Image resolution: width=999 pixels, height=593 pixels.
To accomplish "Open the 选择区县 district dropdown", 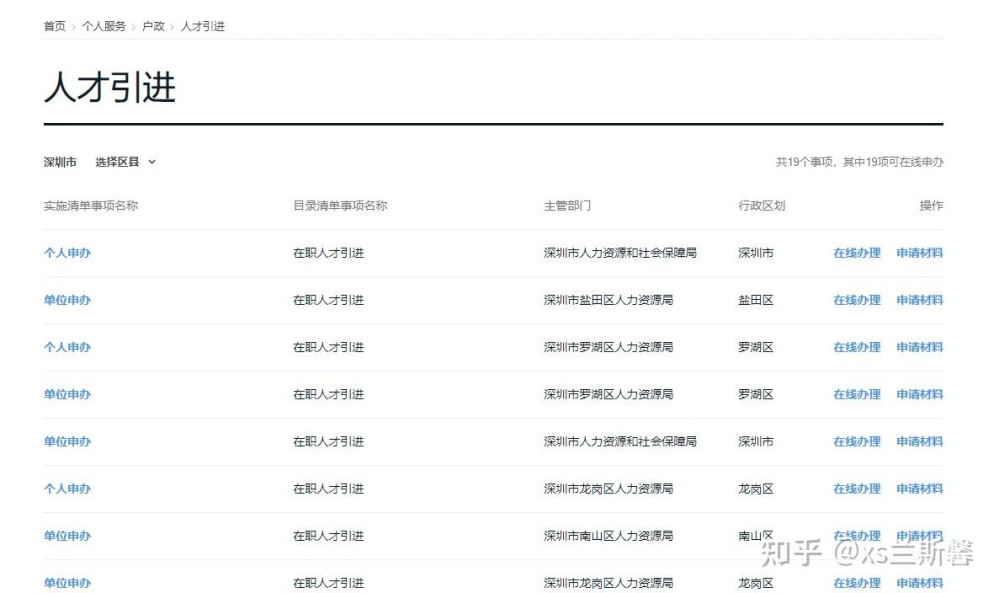I will click(125, 162).
